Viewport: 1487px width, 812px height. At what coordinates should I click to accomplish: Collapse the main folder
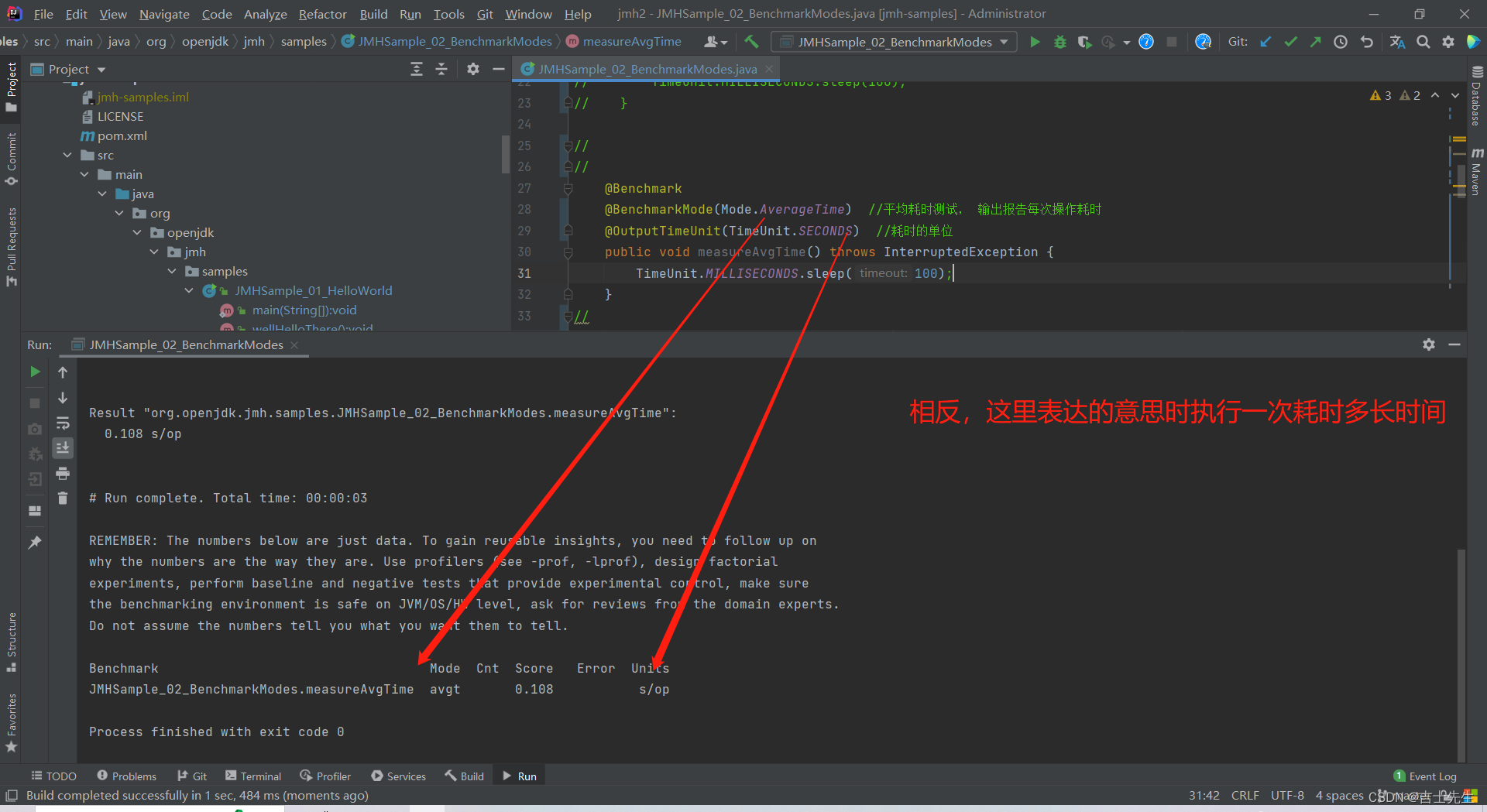85,174
